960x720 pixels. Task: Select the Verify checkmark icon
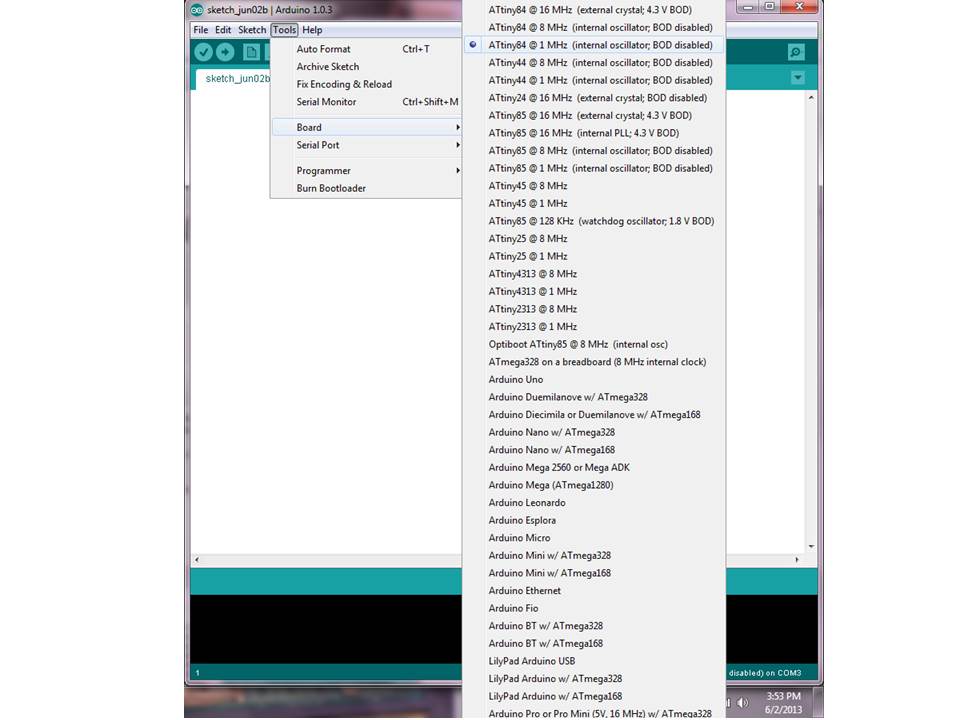[203, 51]
